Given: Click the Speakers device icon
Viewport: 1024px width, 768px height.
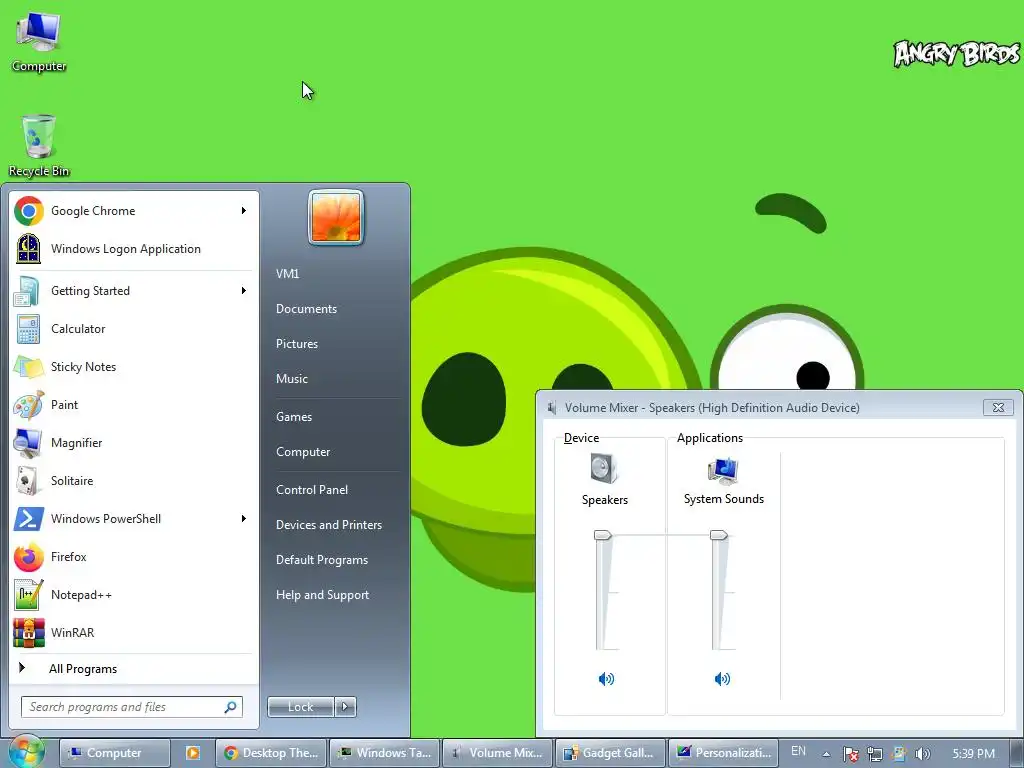Looking at the screenshot, I should (604, 468).
